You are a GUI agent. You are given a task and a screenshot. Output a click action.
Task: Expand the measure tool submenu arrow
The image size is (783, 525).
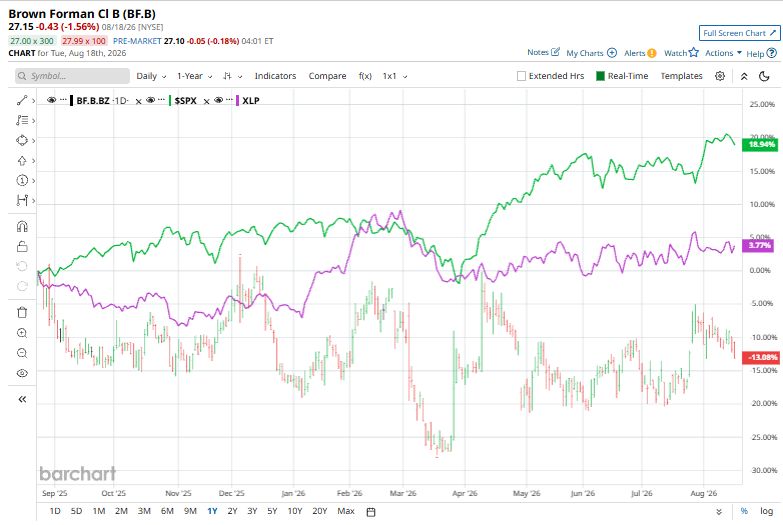coord(33,201)
